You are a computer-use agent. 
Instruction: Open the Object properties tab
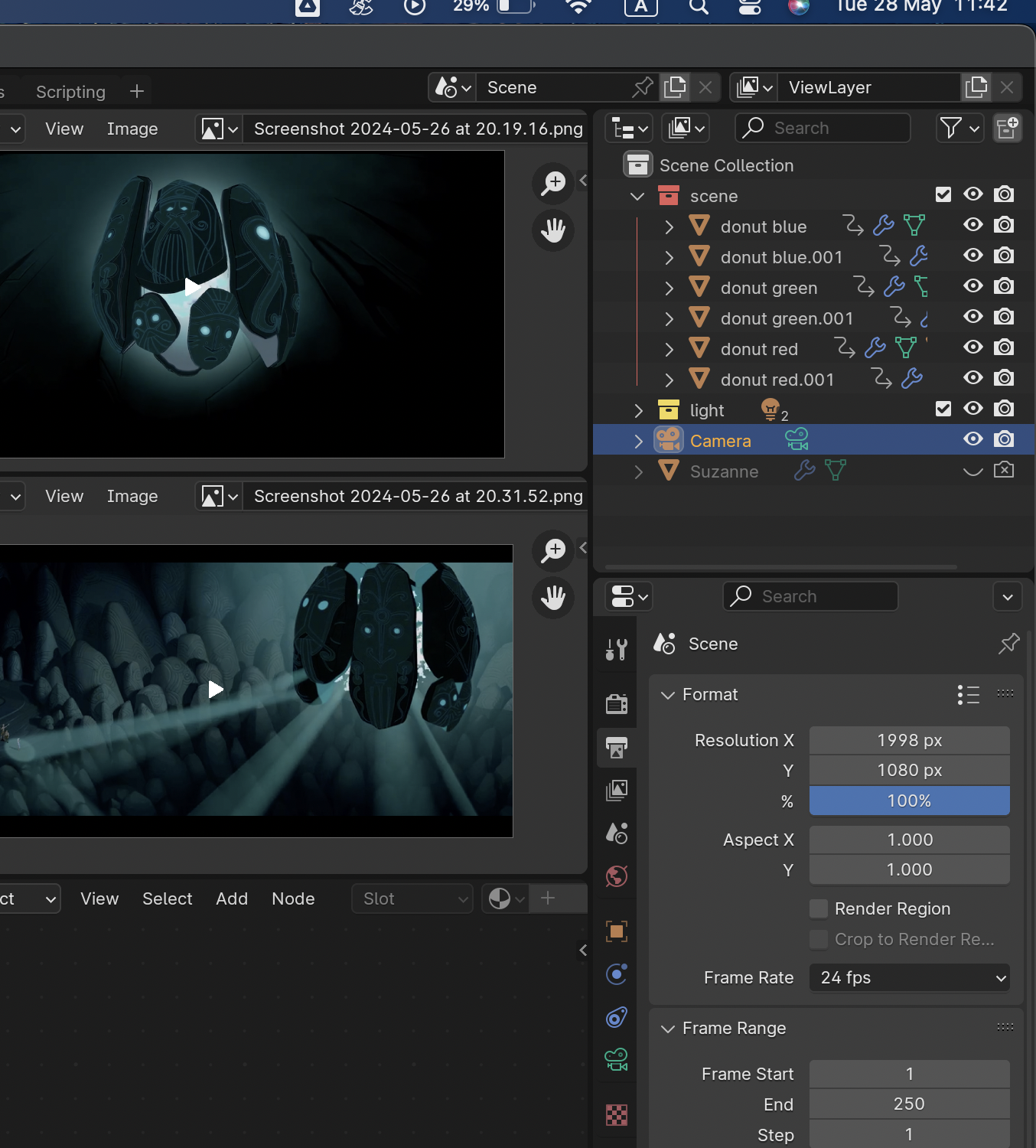(617, 931)
